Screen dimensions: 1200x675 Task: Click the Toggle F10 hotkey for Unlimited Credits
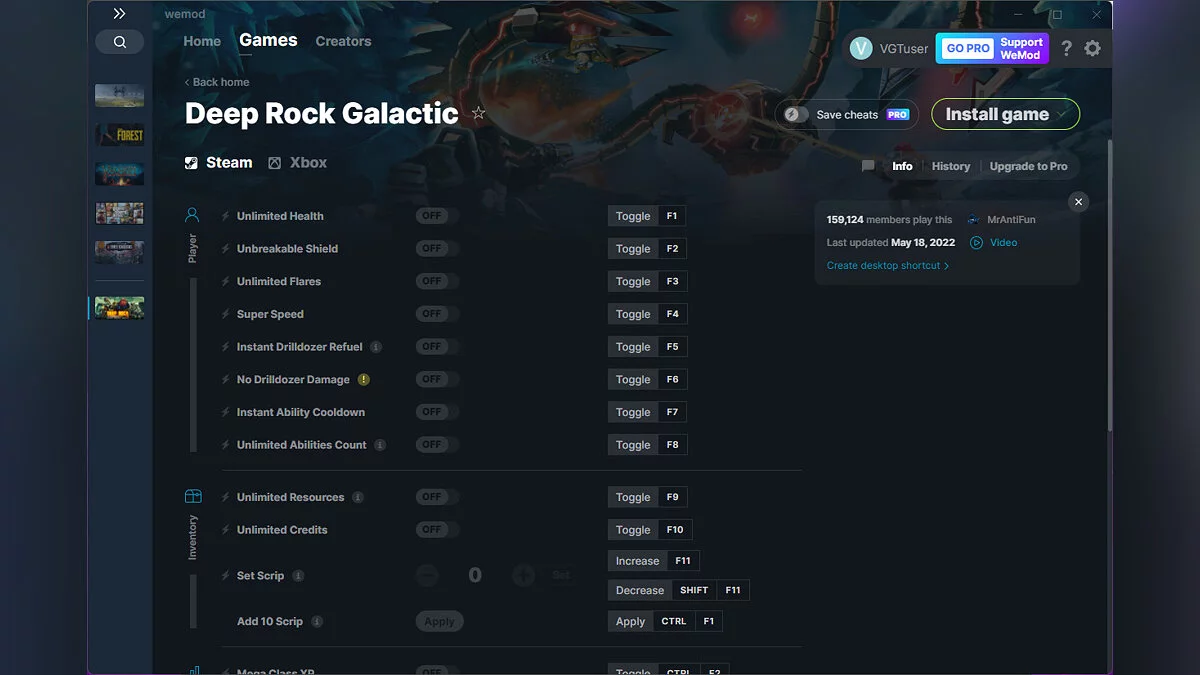pos(650,529)
